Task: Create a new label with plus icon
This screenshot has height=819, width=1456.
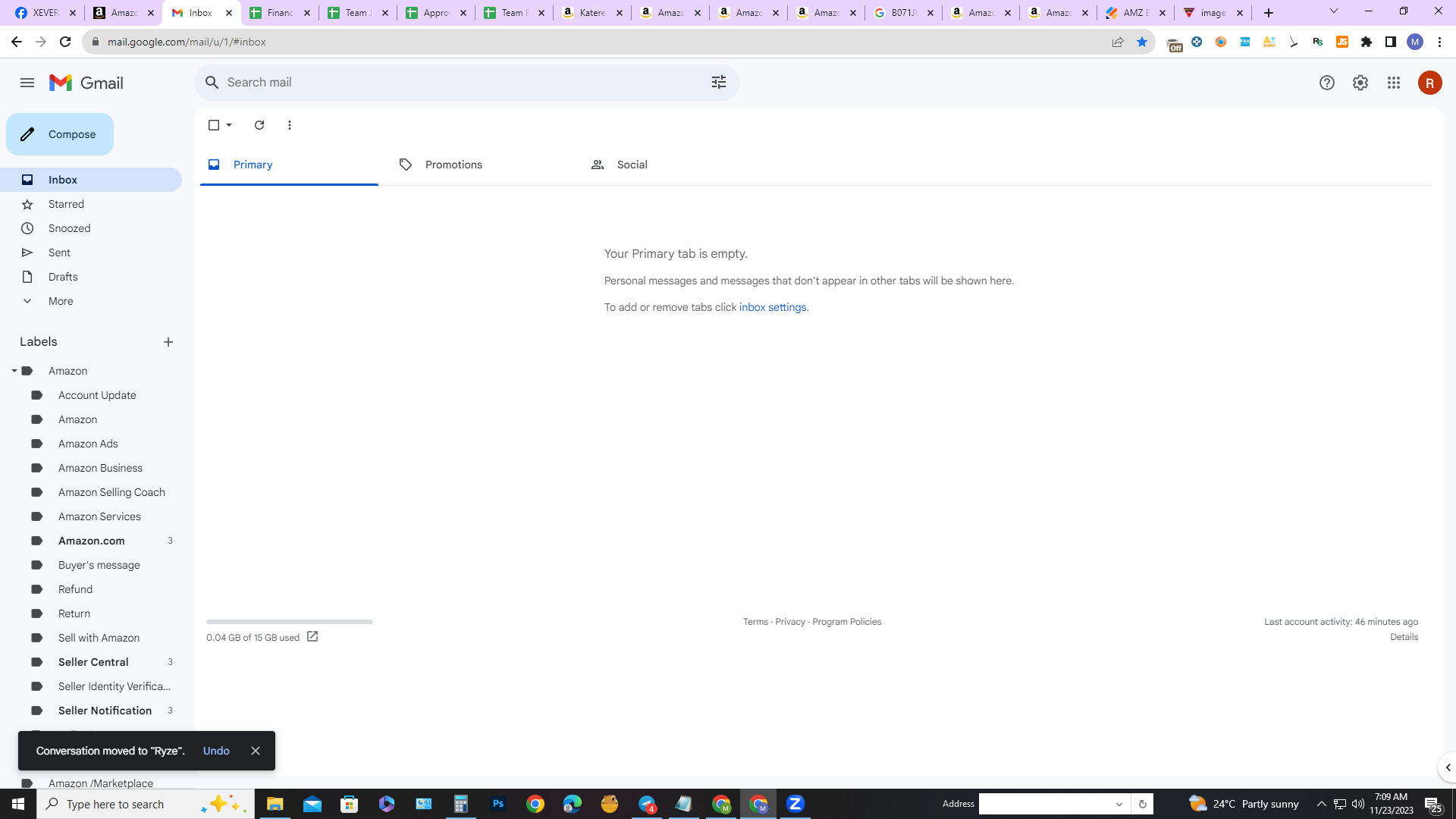Action: coord(168,342)
